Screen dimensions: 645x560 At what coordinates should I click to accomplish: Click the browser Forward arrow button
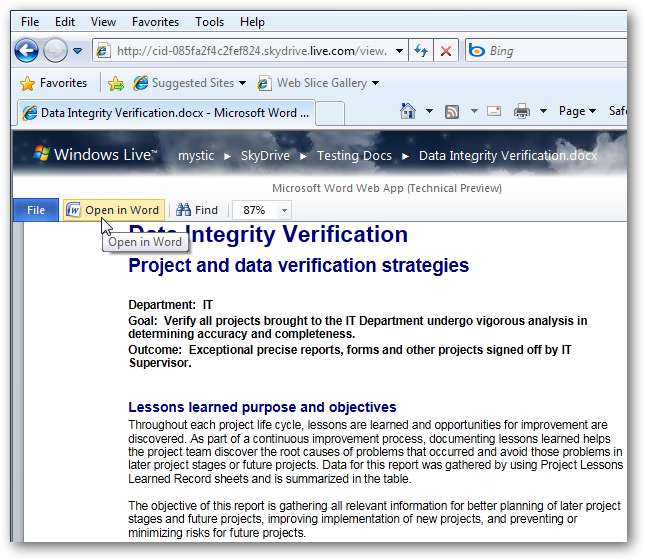point(55,50)
